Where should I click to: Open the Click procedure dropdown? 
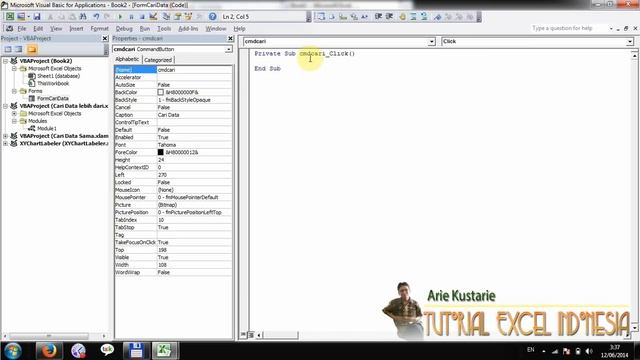click(630, 42)
